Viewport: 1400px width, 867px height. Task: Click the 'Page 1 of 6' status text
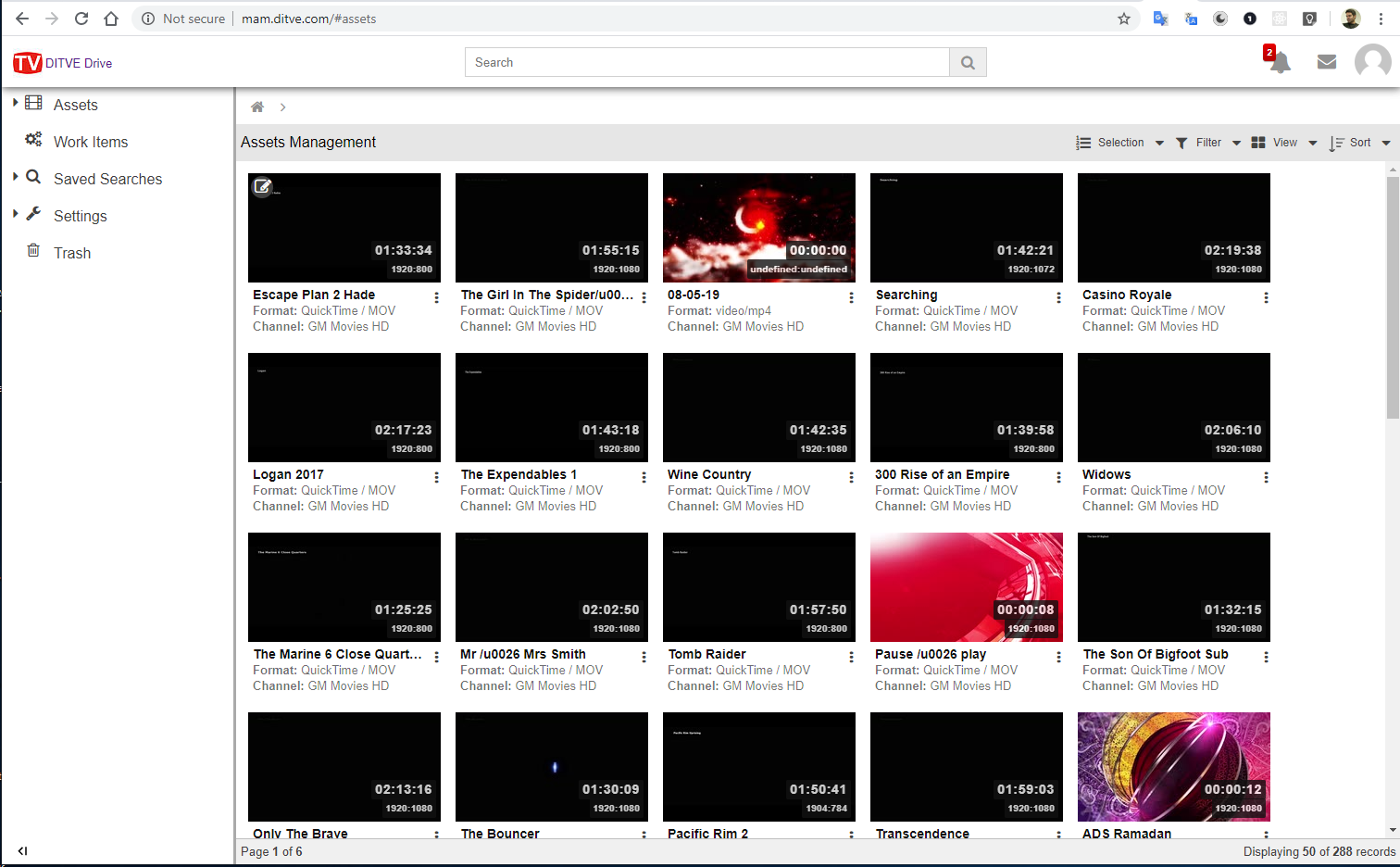(x=271, y=851)
